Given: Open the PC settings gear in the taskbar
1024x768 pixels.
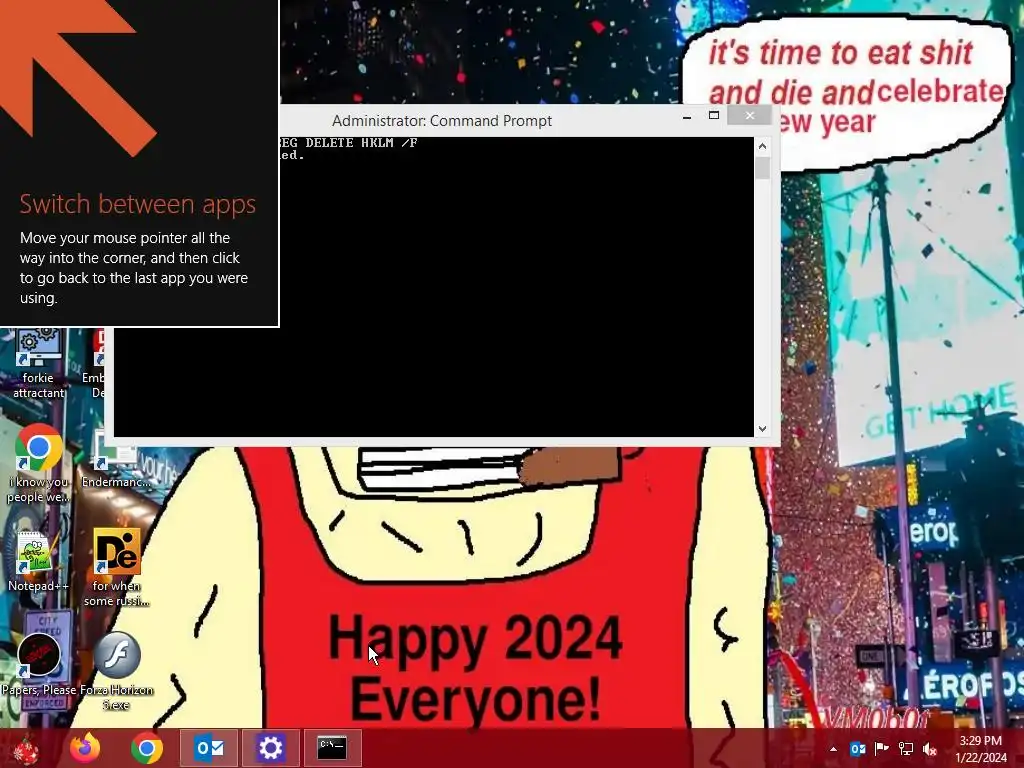Looking at the screenshot, I should pyautogui.click(x=270, y=748).
